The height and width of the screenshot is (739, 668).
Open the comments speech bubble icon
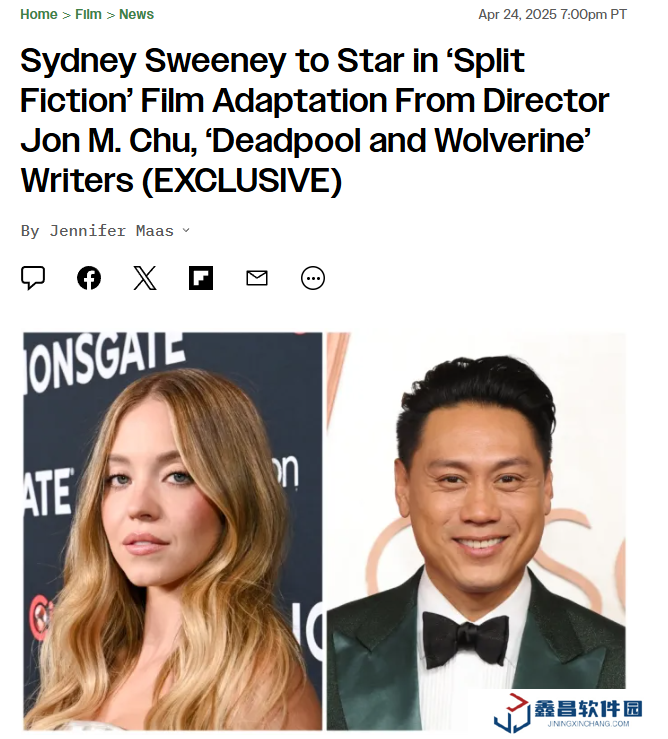(33, 278)
